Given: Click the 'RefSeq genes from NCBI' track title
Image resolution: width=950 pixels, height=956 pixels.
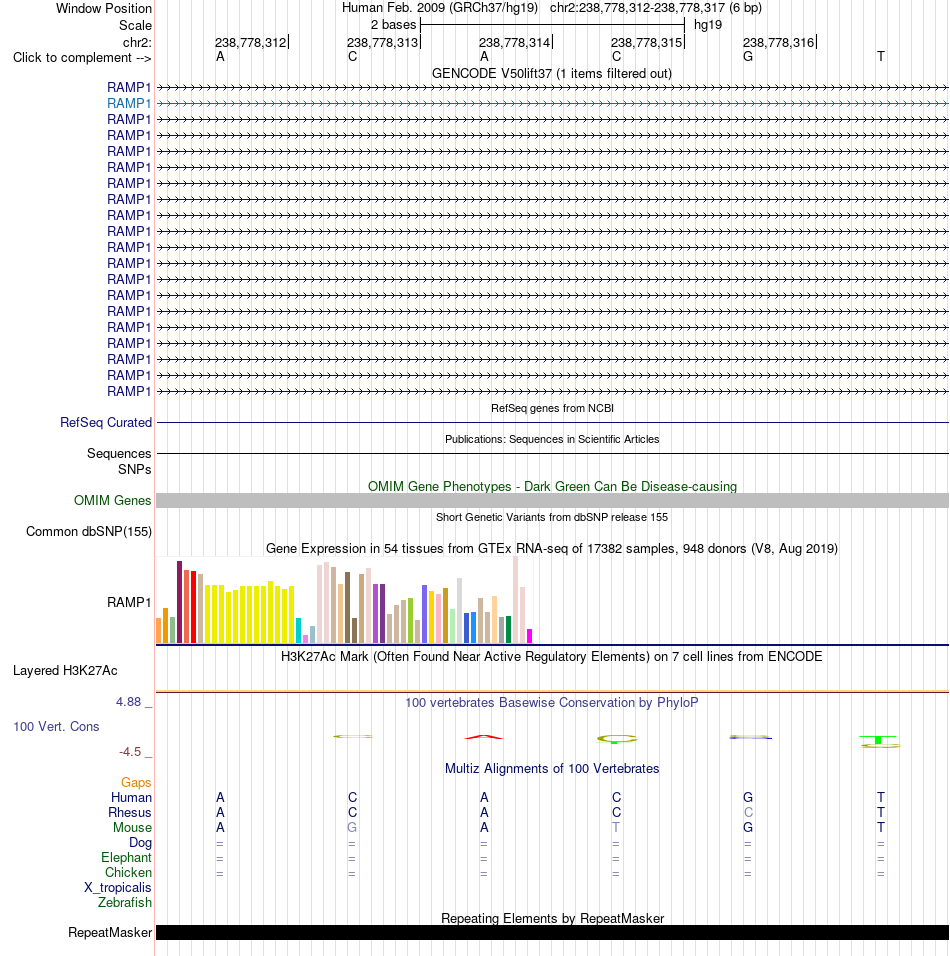Looking at the screenshot, I should pos(552,408).
